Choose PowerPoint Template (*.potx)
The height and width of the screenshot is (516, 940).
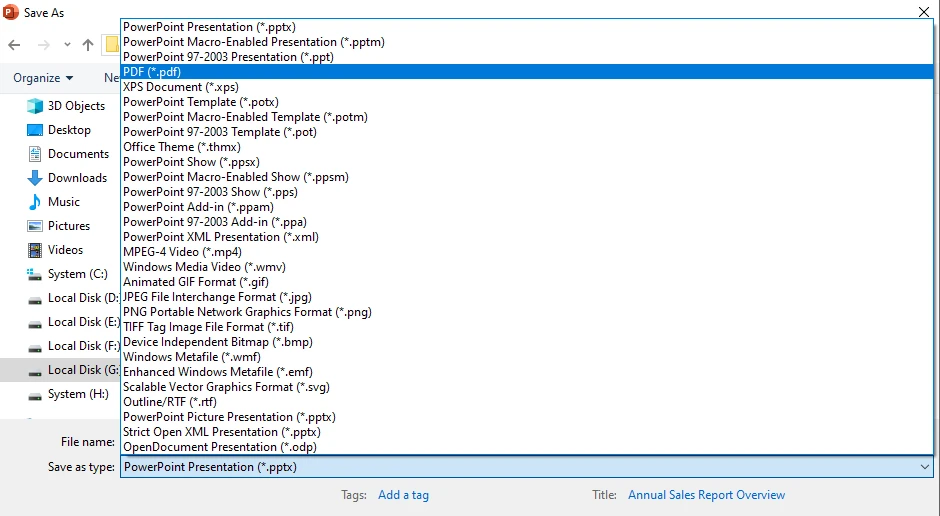(x=527, y=102)
